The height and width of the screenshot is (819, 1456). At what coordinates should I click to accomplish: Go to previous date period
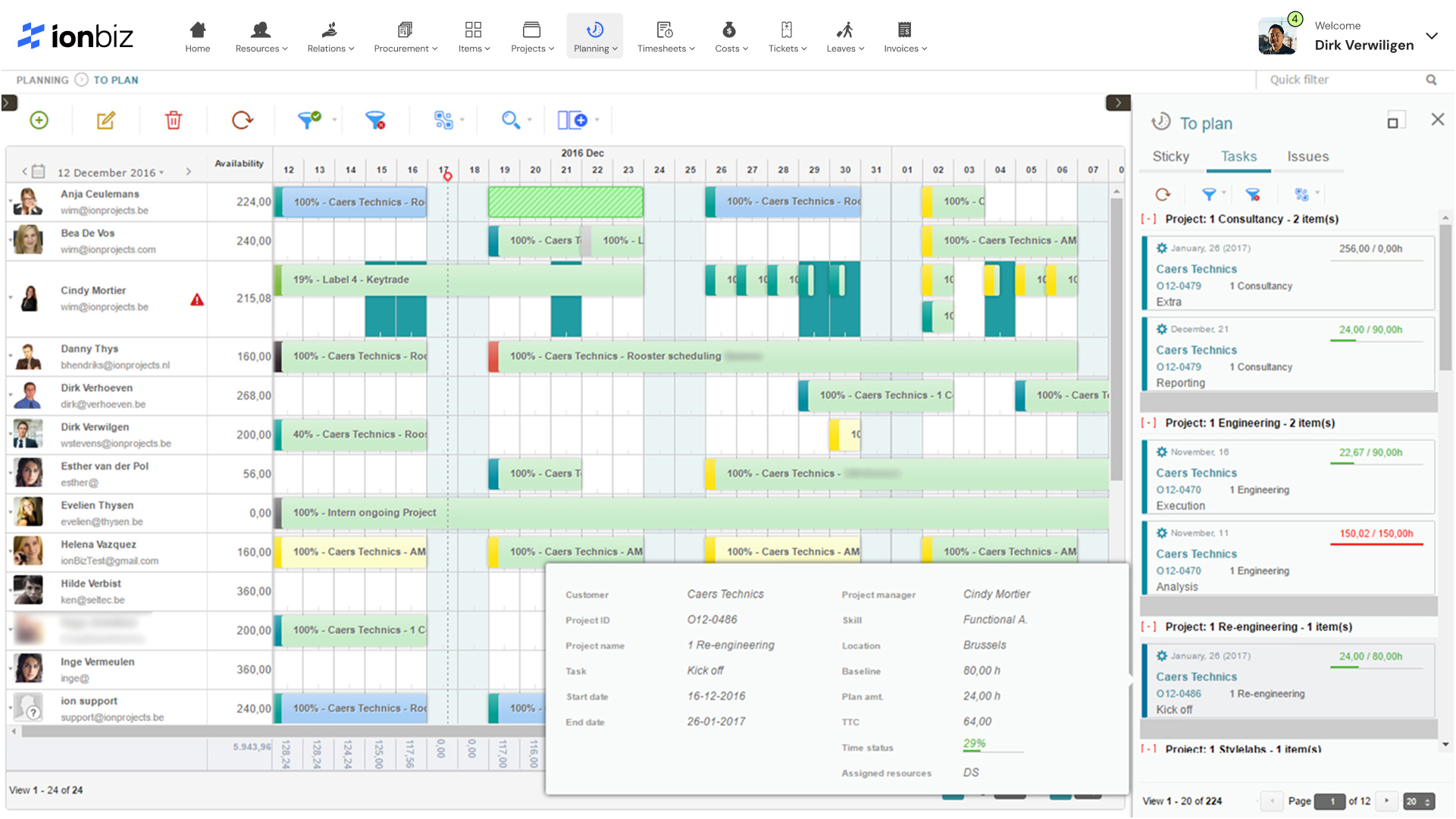tap(24, 172)
